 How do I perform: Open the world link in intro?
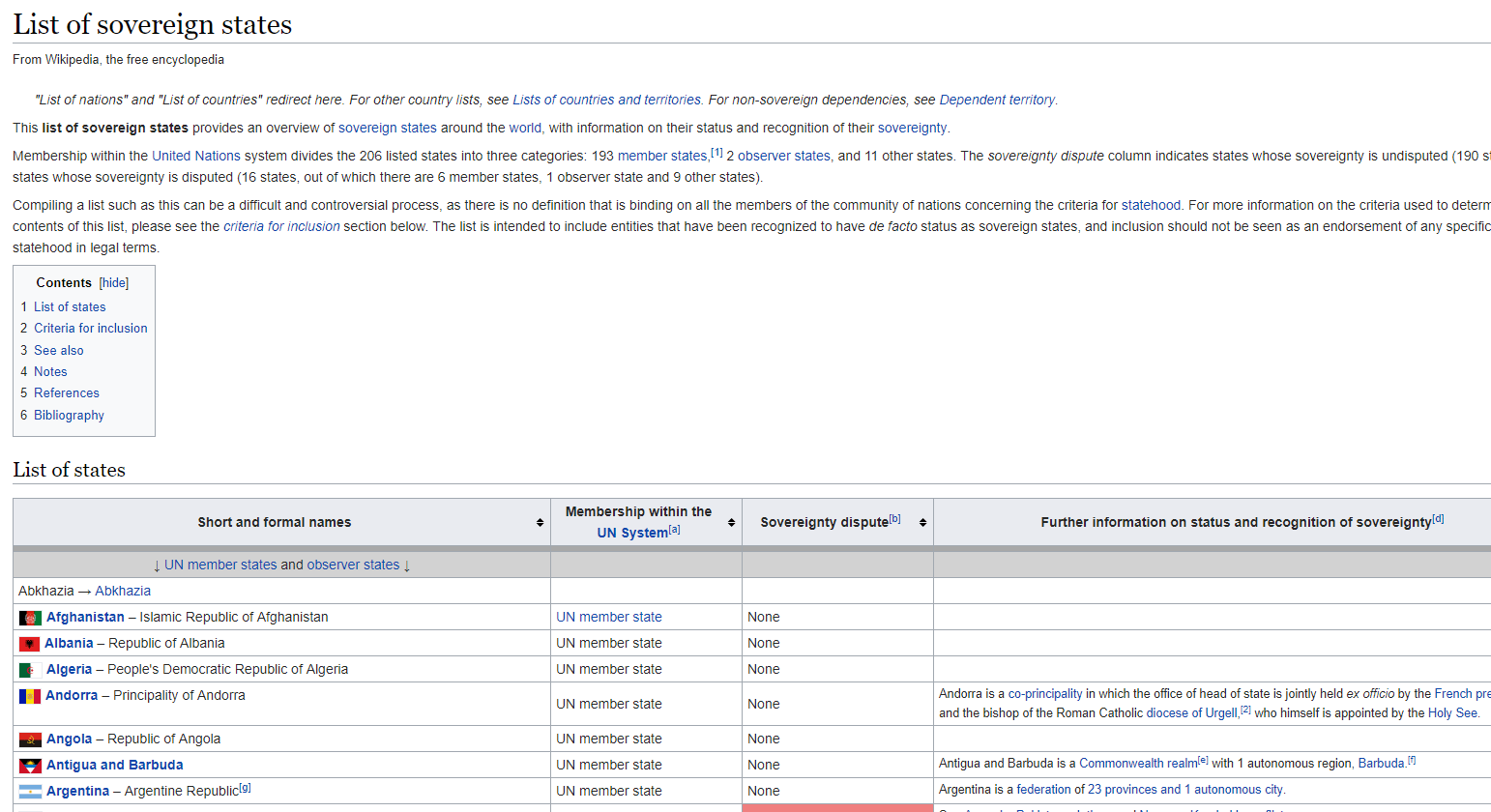(x=525, y=128)
